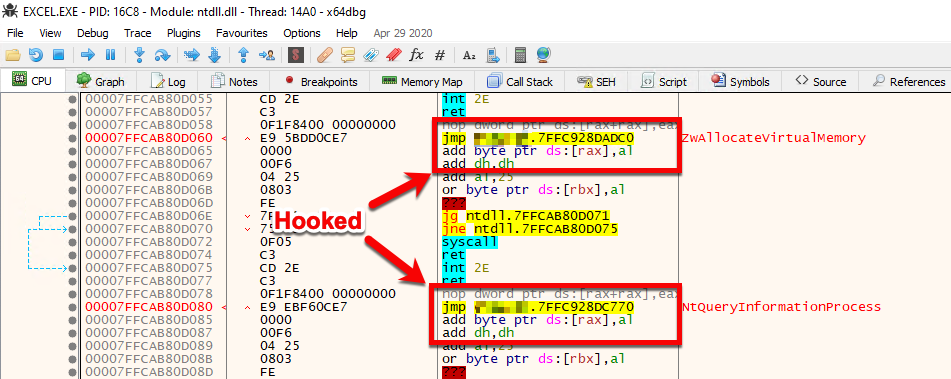
Task: Click the Restart debugging icon
Action: click(x=36, y=55)
